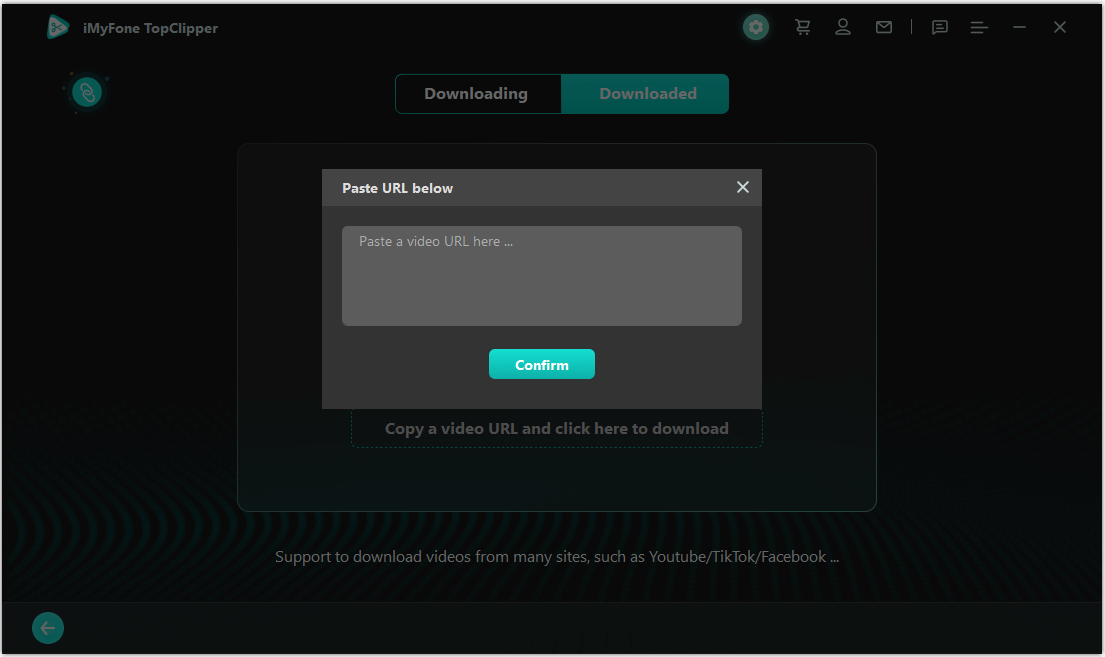Click the iMyFone TopClipper logo icon
This screenshot has height=657, width=1105.
[x=58, y=27]
